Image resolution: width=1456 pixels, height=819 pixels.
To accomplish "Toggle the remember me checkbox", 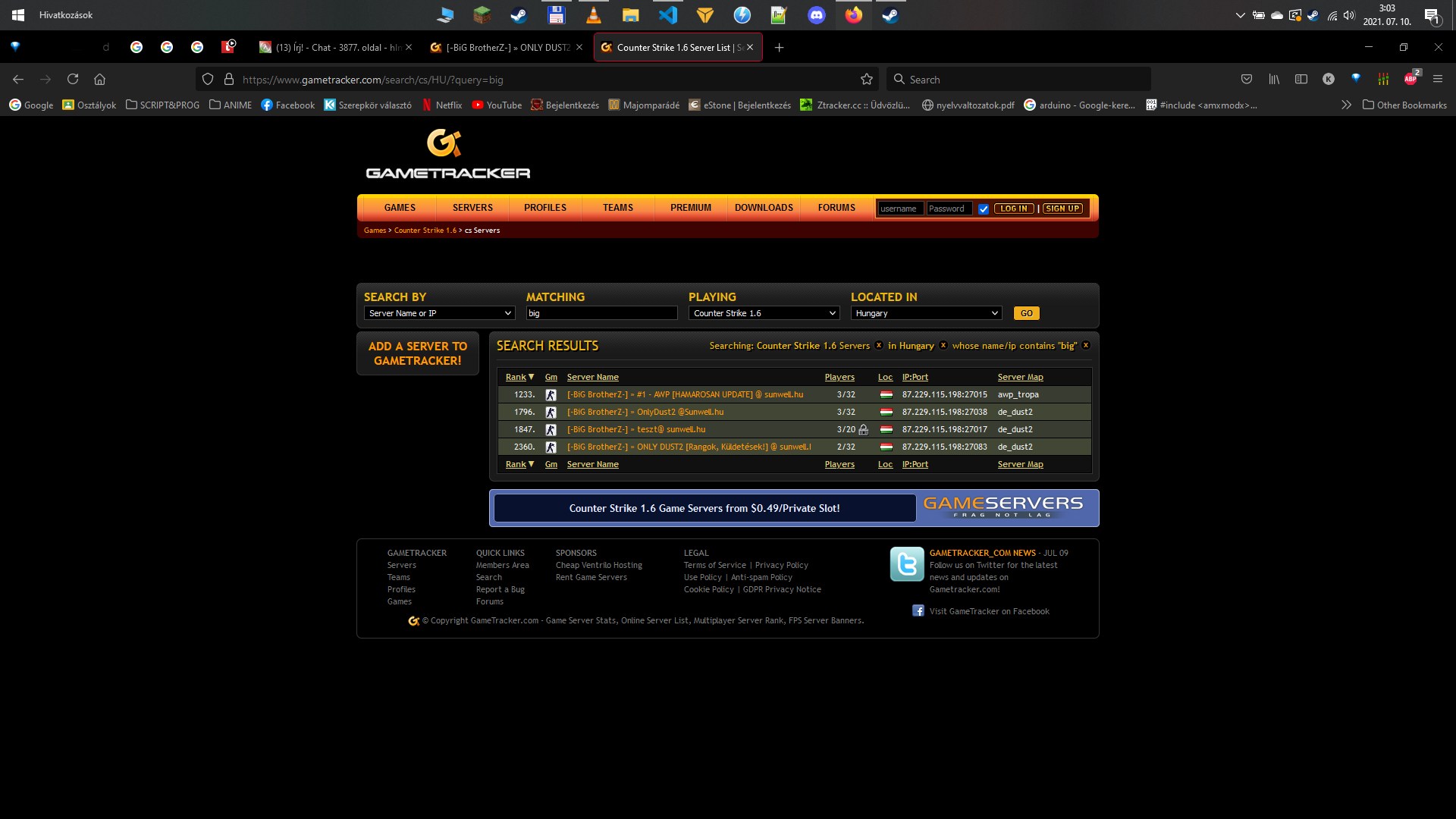I will click(984, 209).
